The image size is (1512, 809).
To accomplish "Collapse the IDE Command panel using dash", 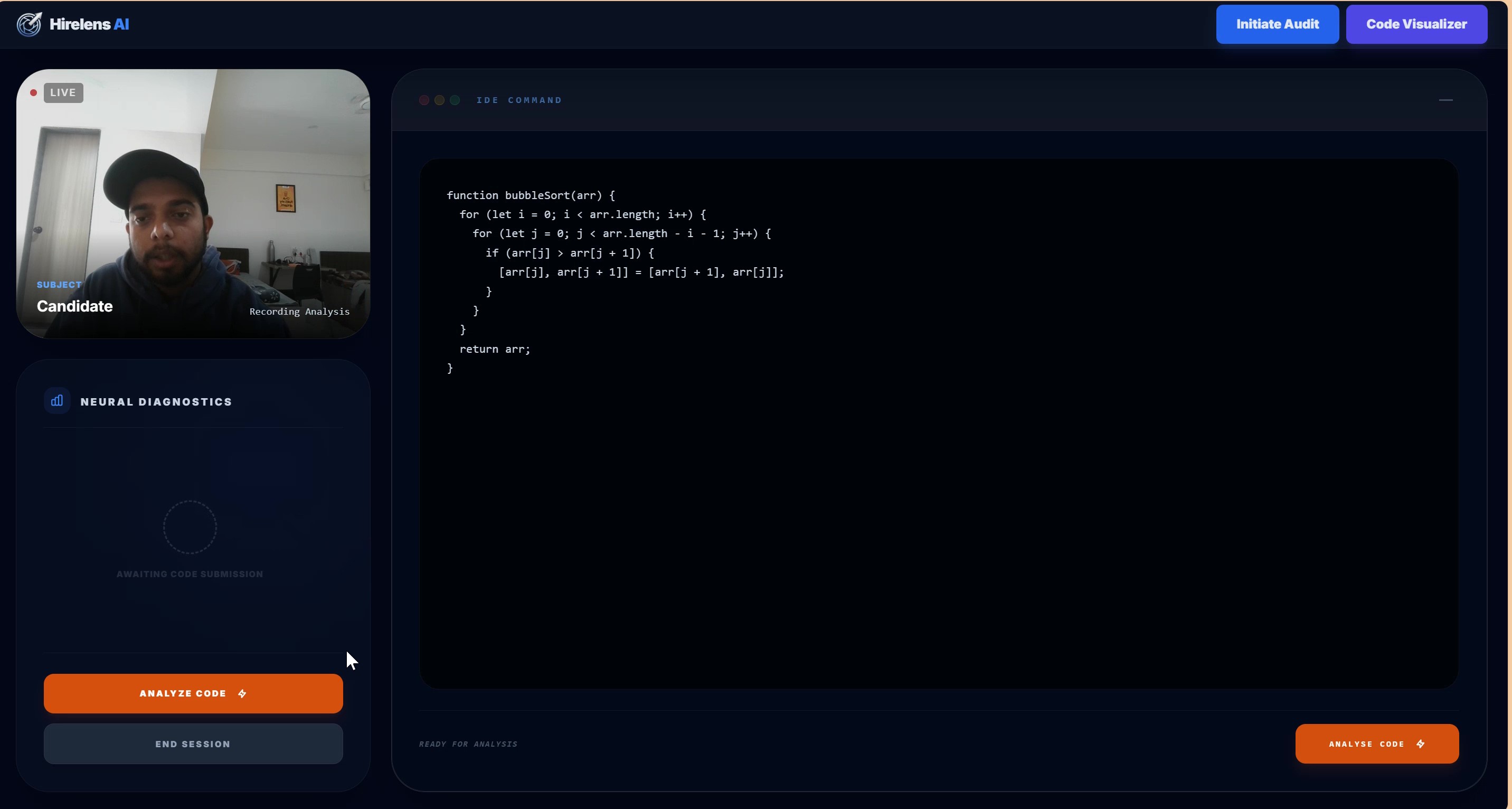I will (1445, 100).
